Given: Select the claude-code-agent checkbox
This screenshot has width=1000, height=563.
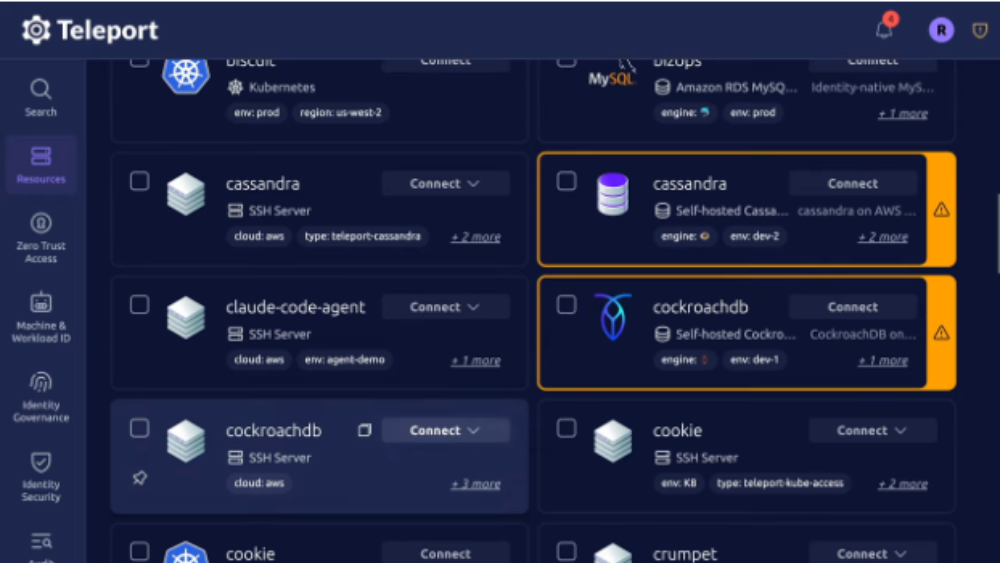Looking at the screenshot, I should pyautogui.click(x=139, y=305).
